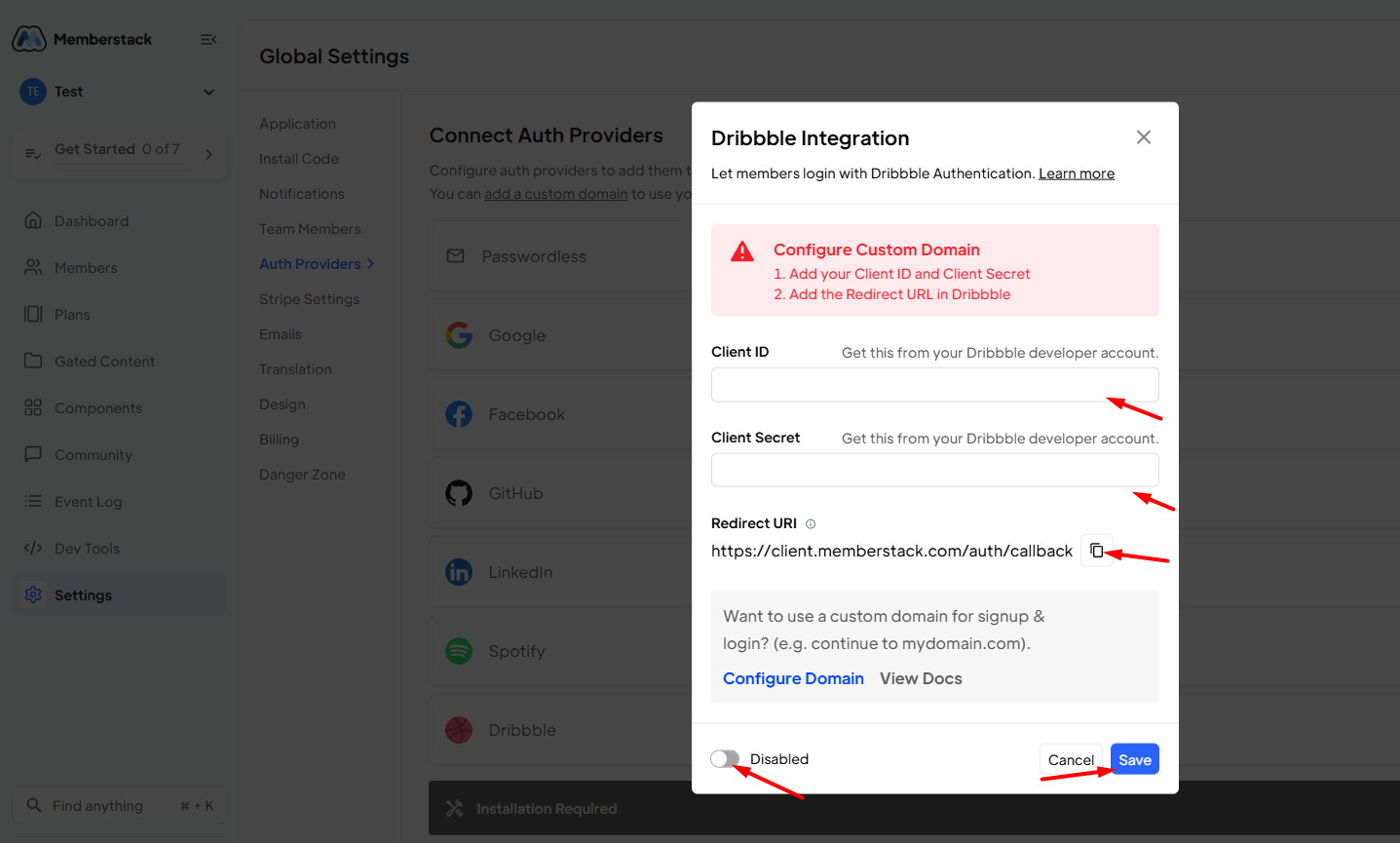Open the View Docs link
Screen dimensions: 1400x843
921,678
